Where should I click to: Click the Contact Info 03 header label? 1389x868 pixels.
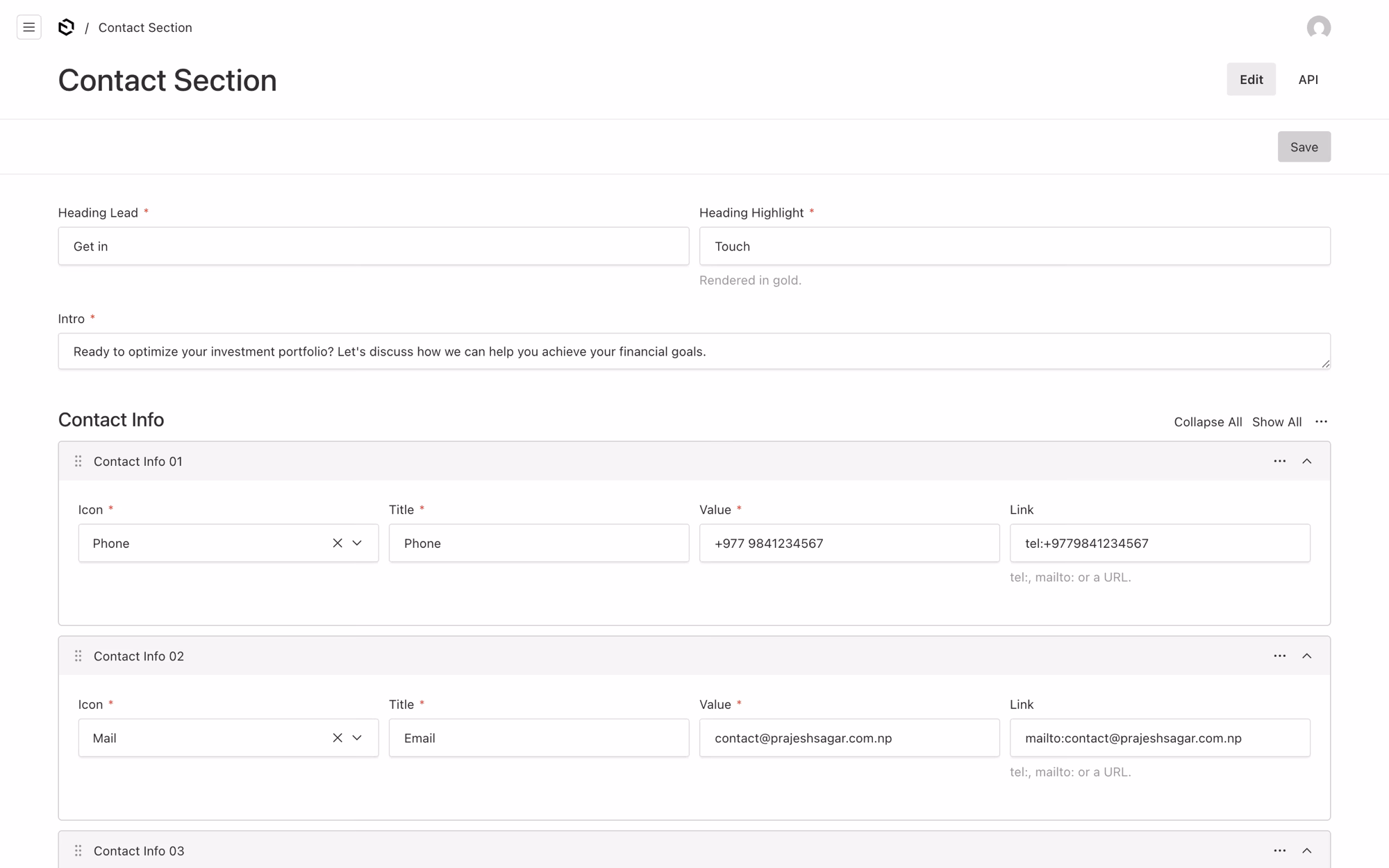point(139,851)
